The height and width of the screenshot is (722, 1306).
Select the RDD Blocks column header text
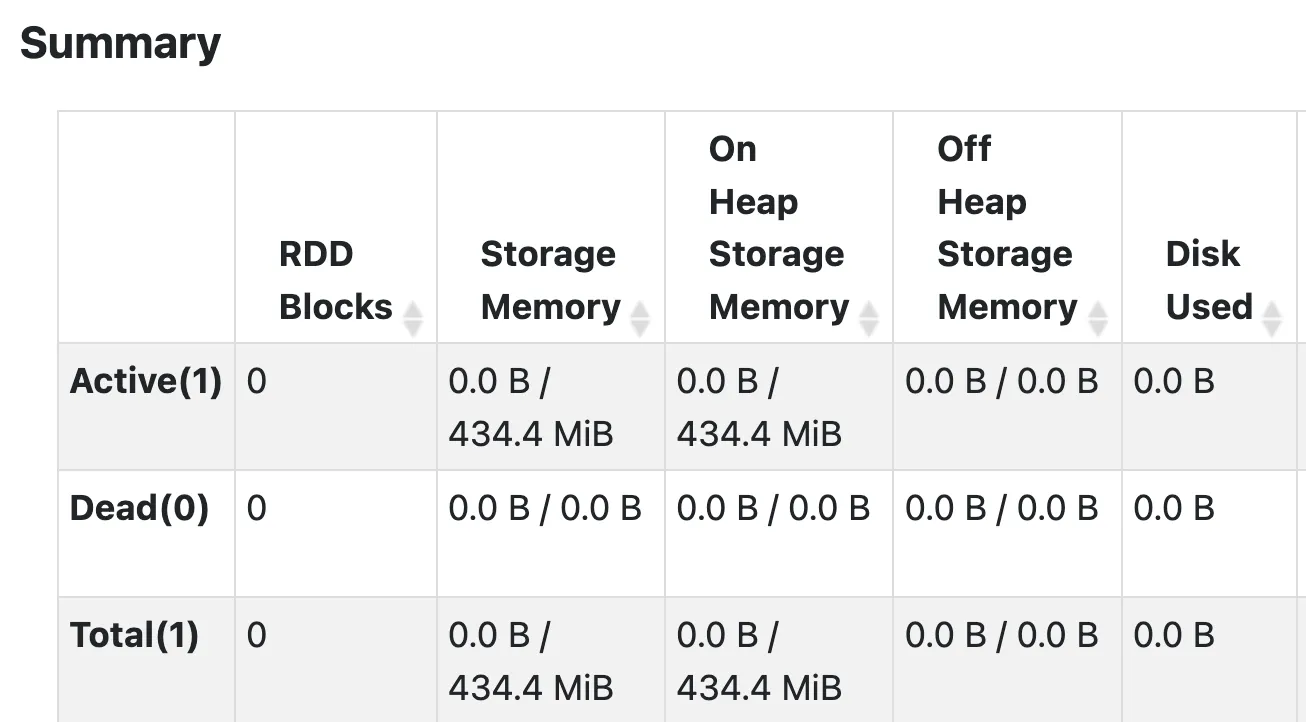point(335,280)
